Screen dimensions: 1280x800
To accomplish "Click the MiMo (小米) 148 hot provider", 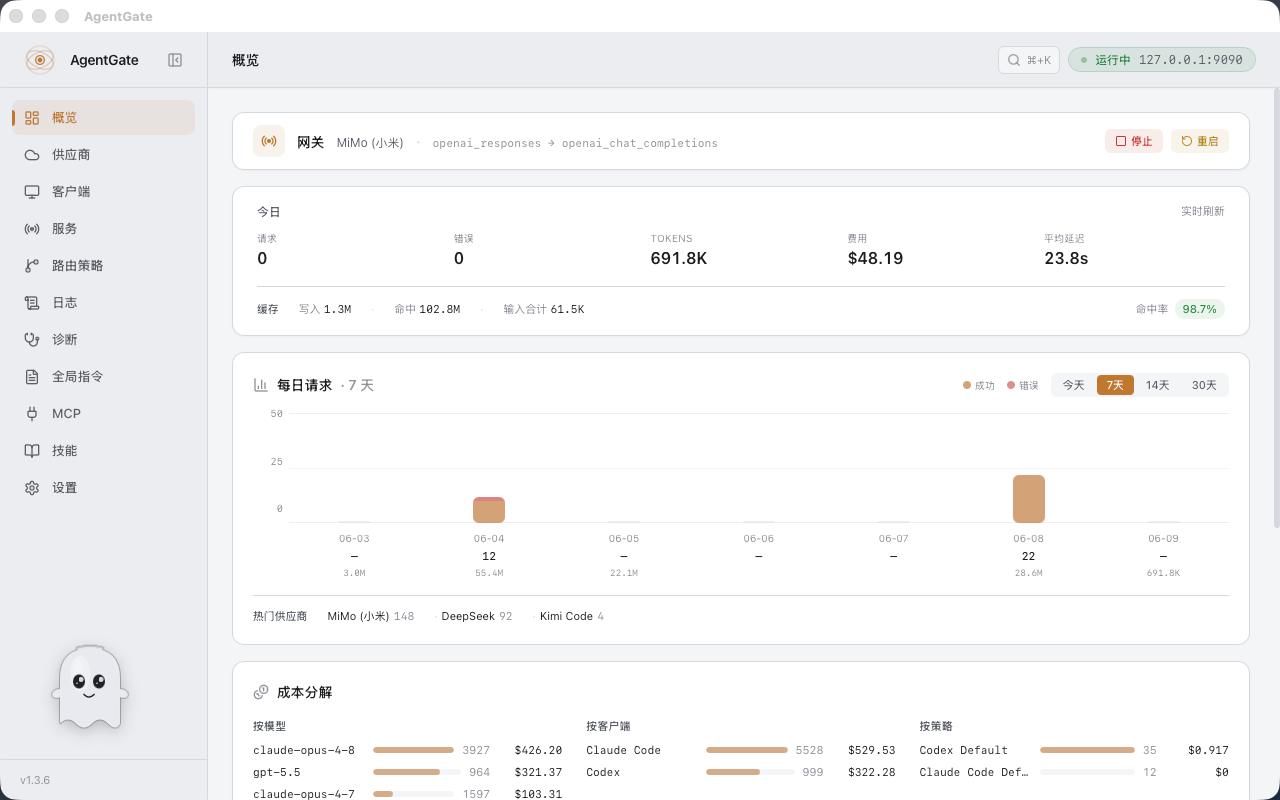I will click(x=371, y=616).
